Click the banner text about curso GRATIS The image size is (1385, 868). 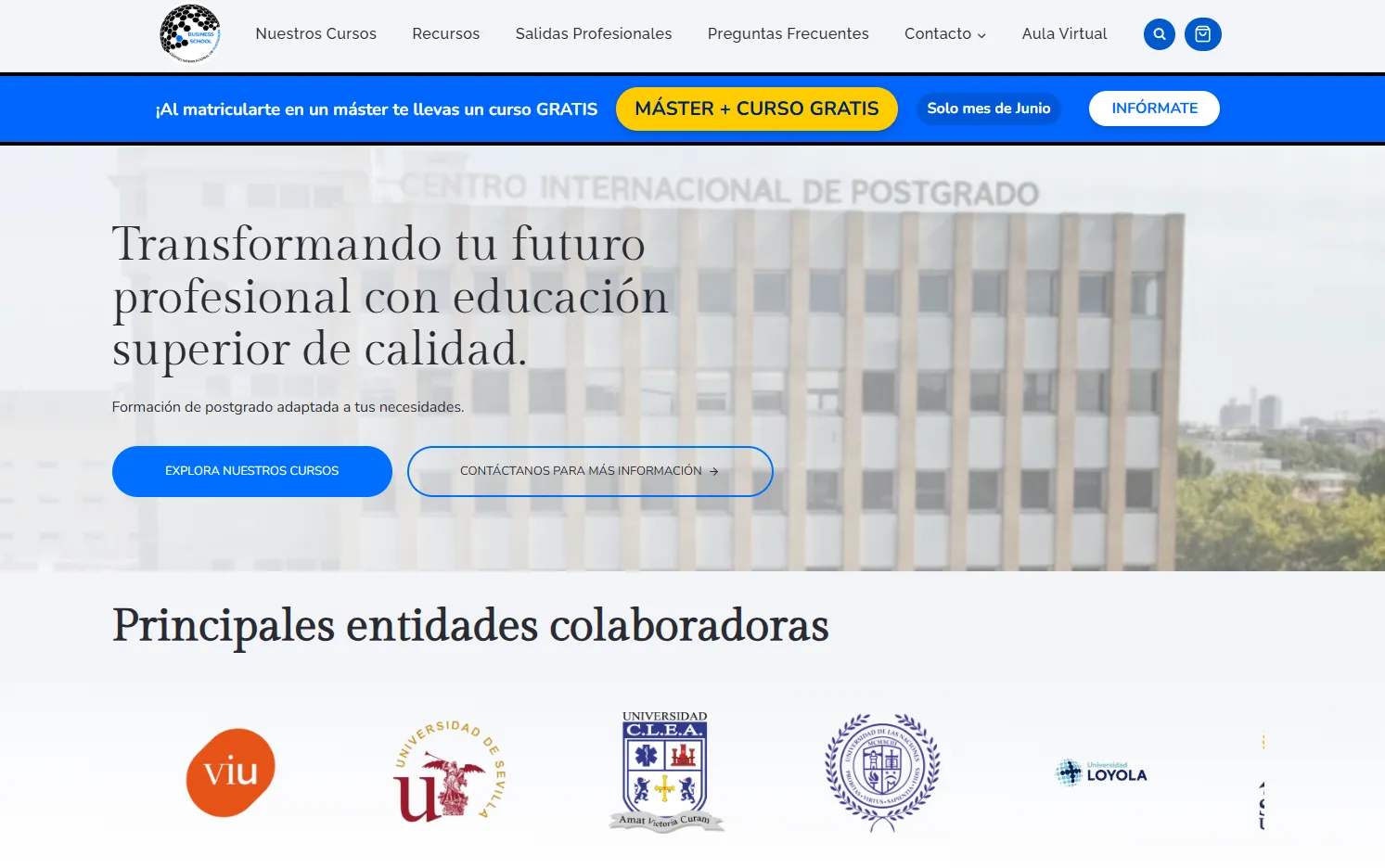pos(377,109)
